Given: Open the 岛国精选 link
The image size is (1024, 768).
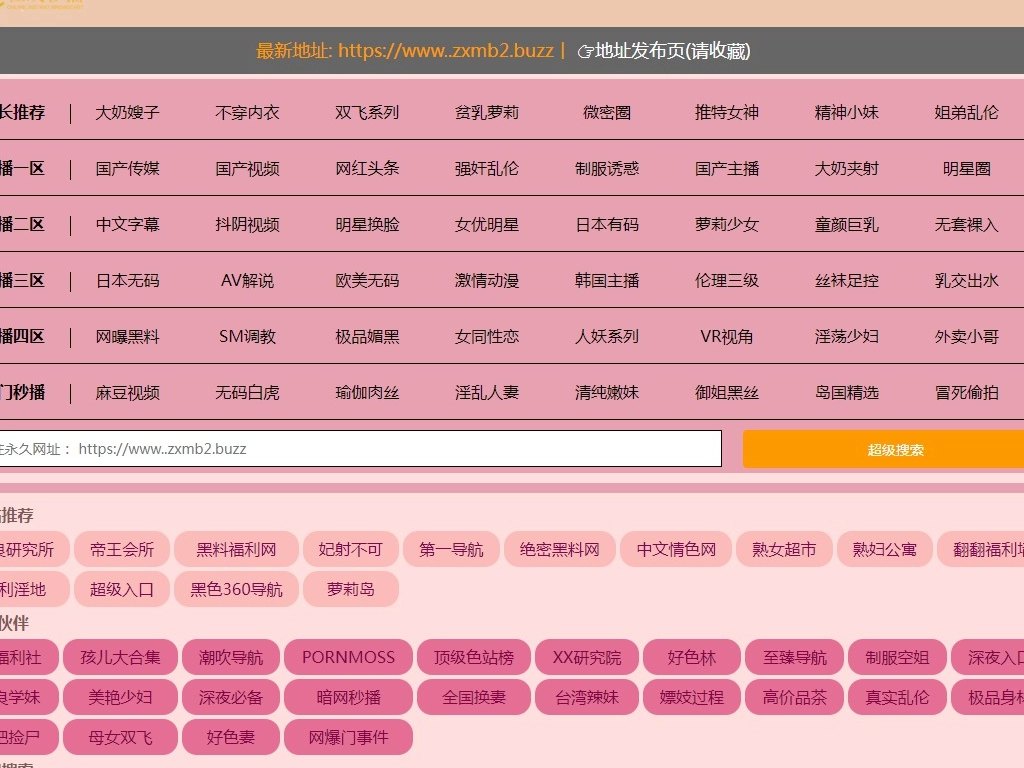Looking at the screenshot, I should (845, 393).
